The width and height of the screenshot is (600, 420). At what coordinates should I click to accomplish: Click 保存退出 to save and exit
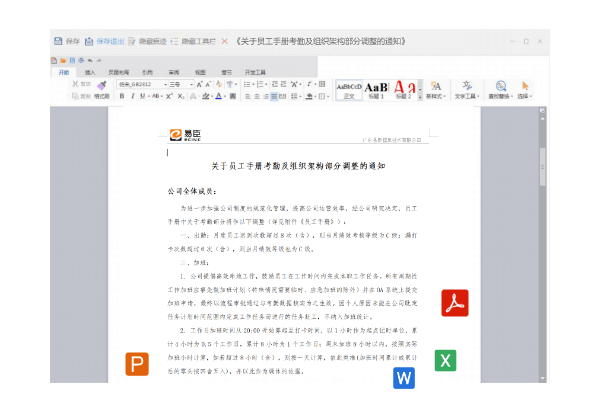click(104, 41)
